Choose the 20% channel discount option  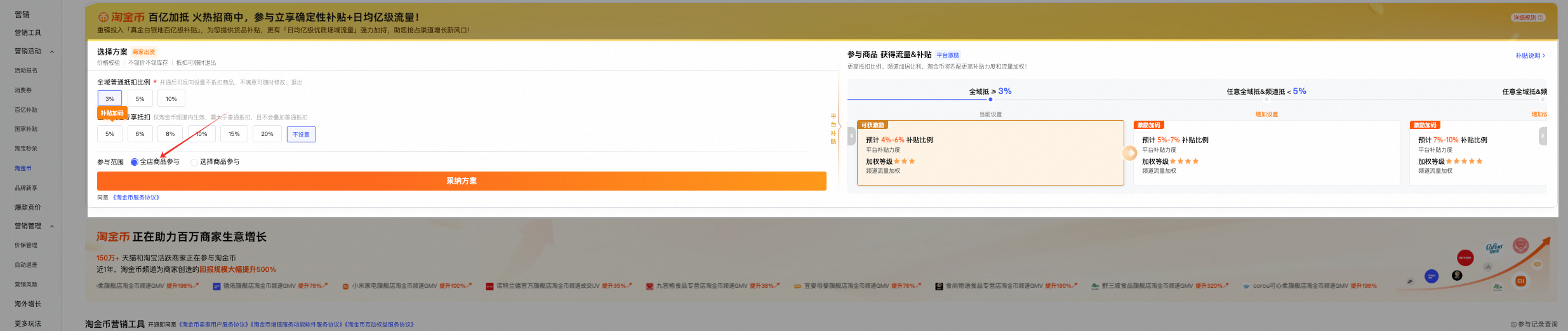click(267, 134)
